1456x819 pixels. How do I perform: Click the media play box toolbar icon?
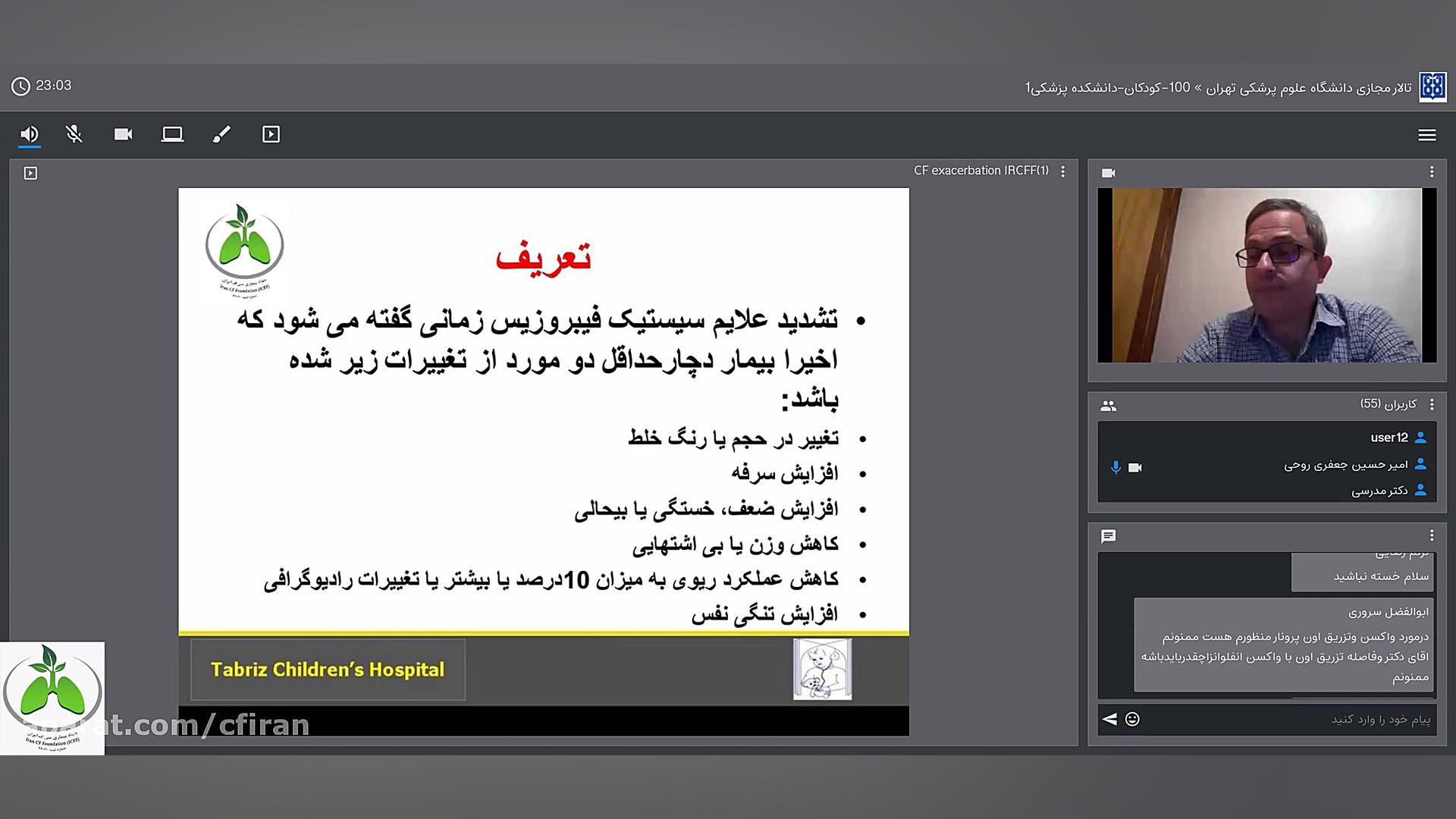click(271, 135)
